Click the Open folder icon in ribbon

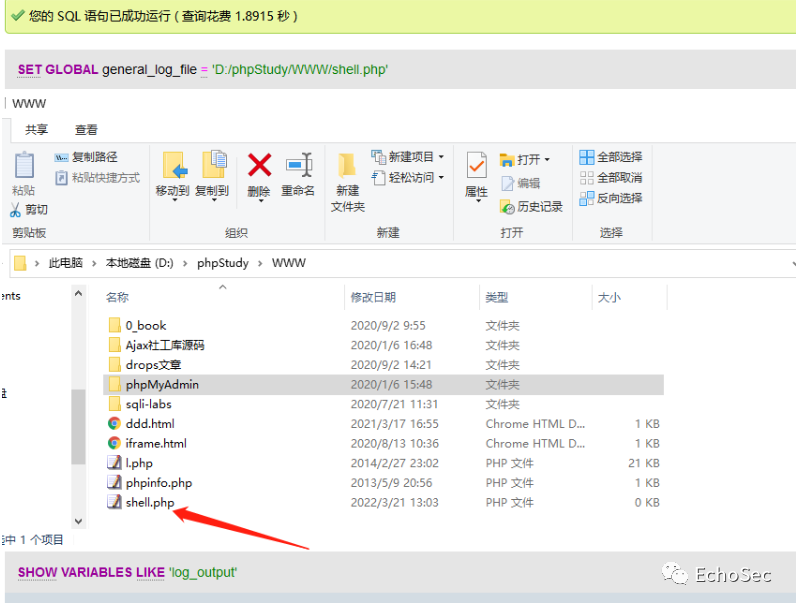507,160
